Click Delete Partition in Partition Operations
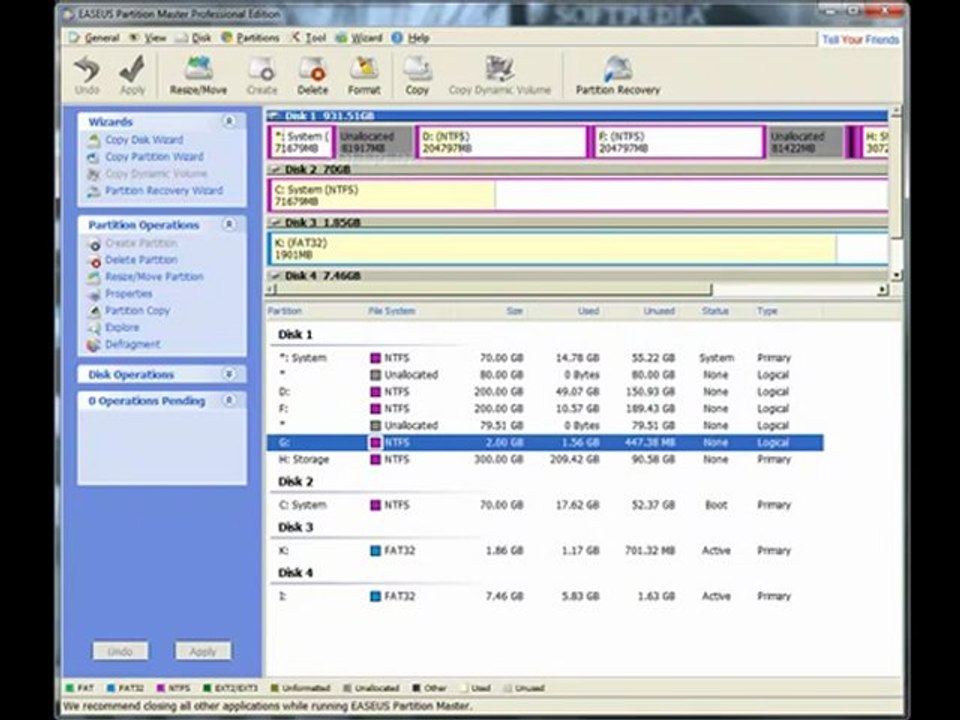Screen dimensions: 960x720 pyautogui.click(x=140, y=260)
